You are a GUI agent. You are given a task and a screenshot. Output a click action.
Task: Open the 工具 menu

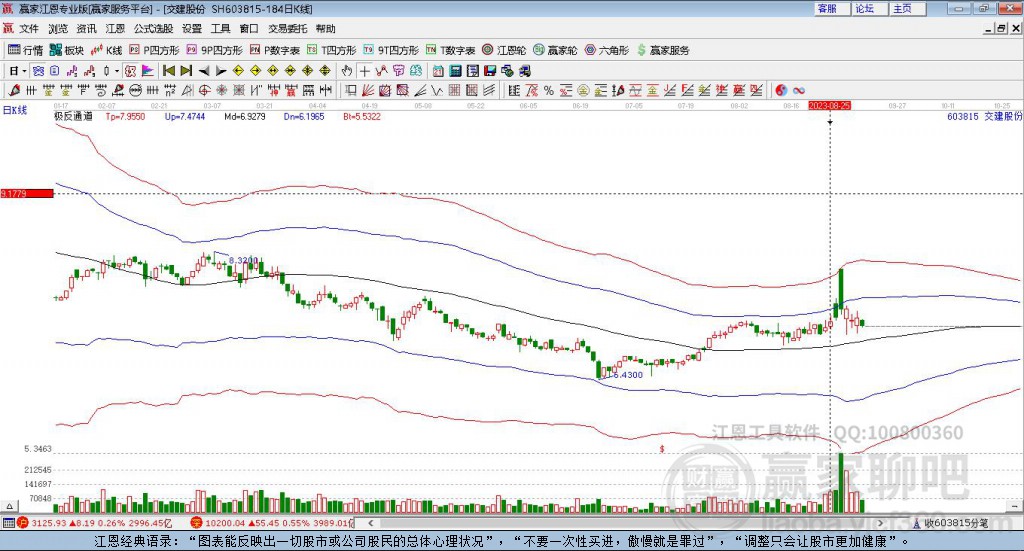point(221,29)
